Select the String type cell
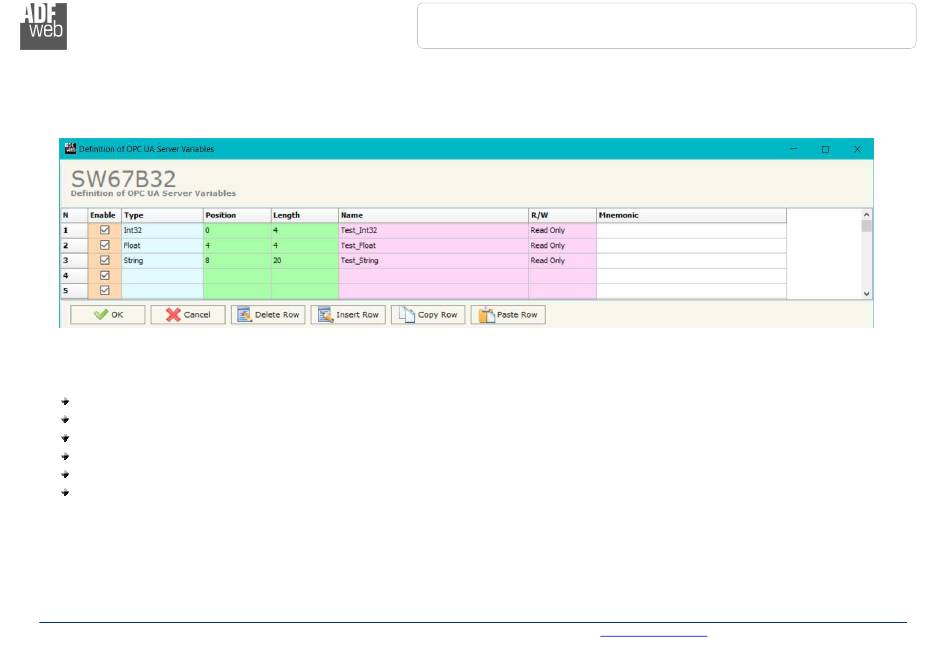Image resolution: width=950 pixels, height=654 pixels. (x=162, y=261)
